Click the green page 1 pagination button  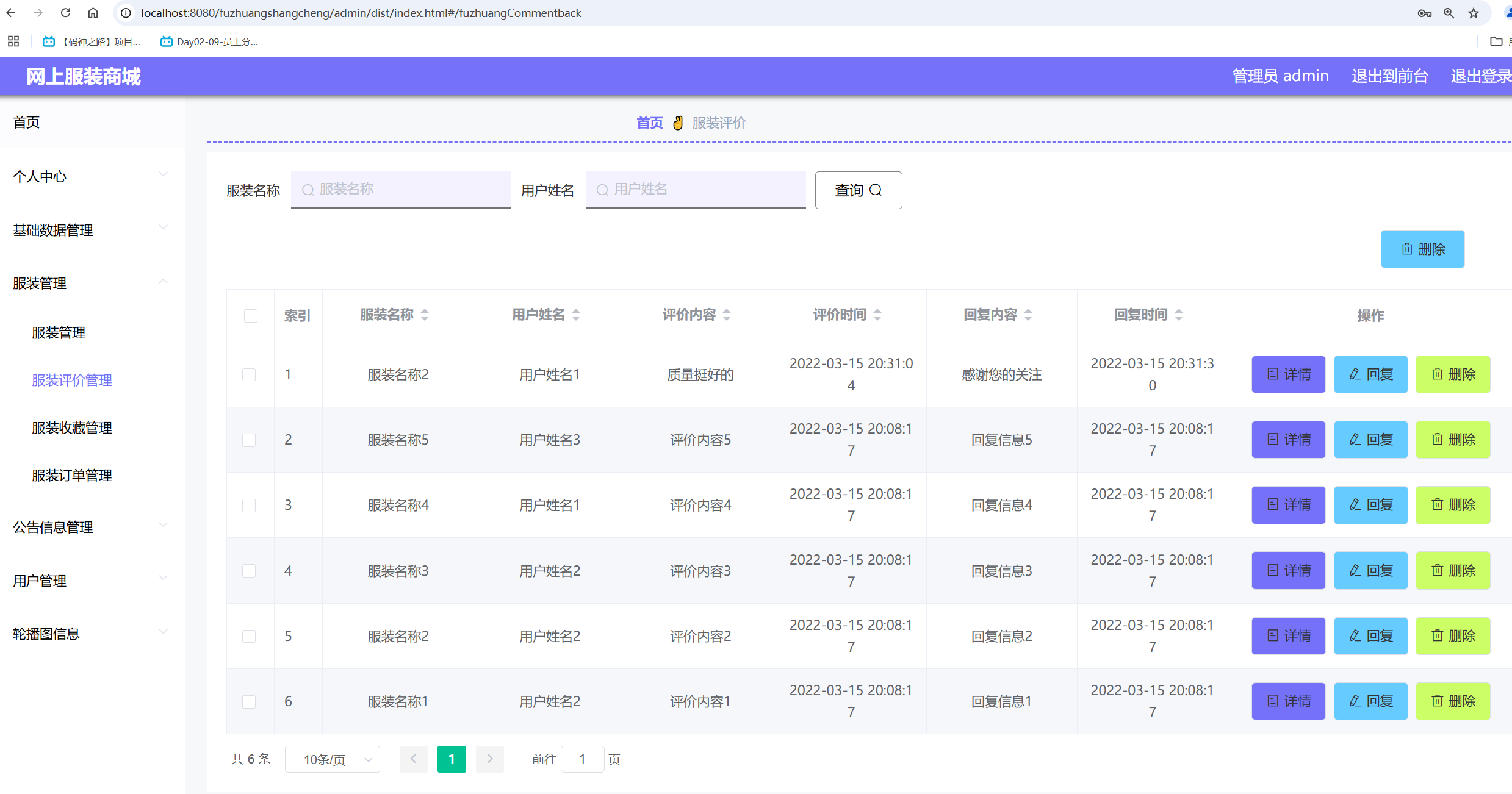point(452,759)
